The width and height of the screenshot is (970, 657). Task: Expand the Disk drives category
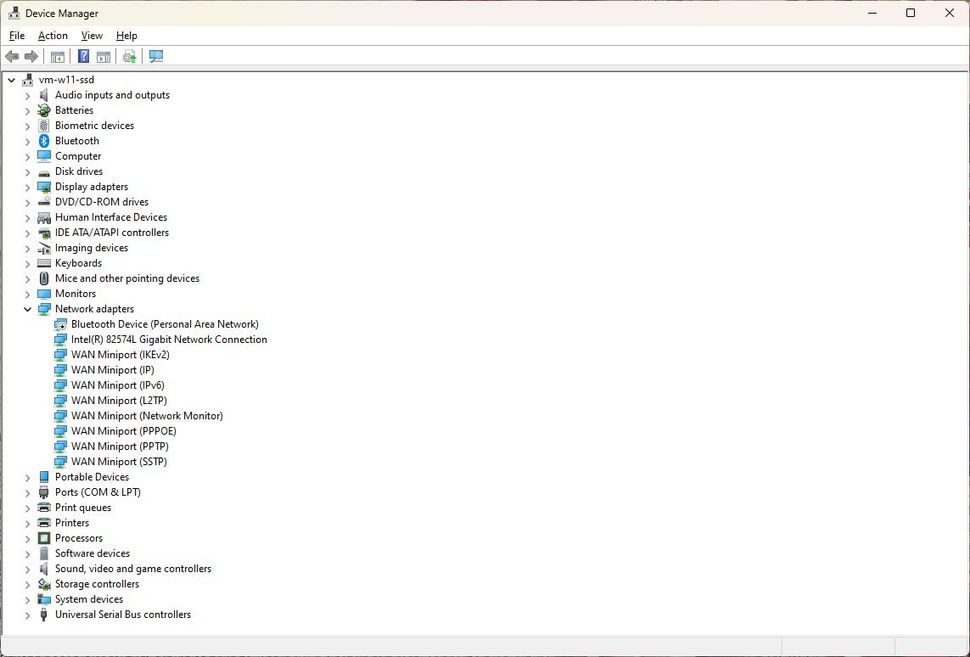pyautogui.click(x=28, y=172)
